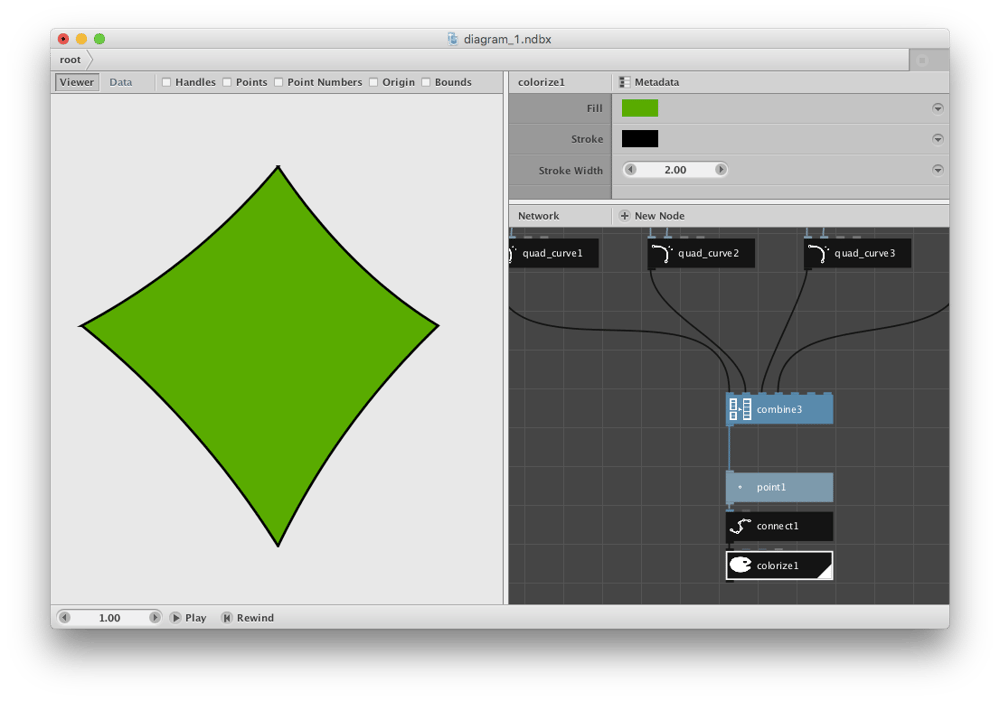Click the document icon in title bar
The width and height of the screenshot is (1000, 701).
coord(452,39)
